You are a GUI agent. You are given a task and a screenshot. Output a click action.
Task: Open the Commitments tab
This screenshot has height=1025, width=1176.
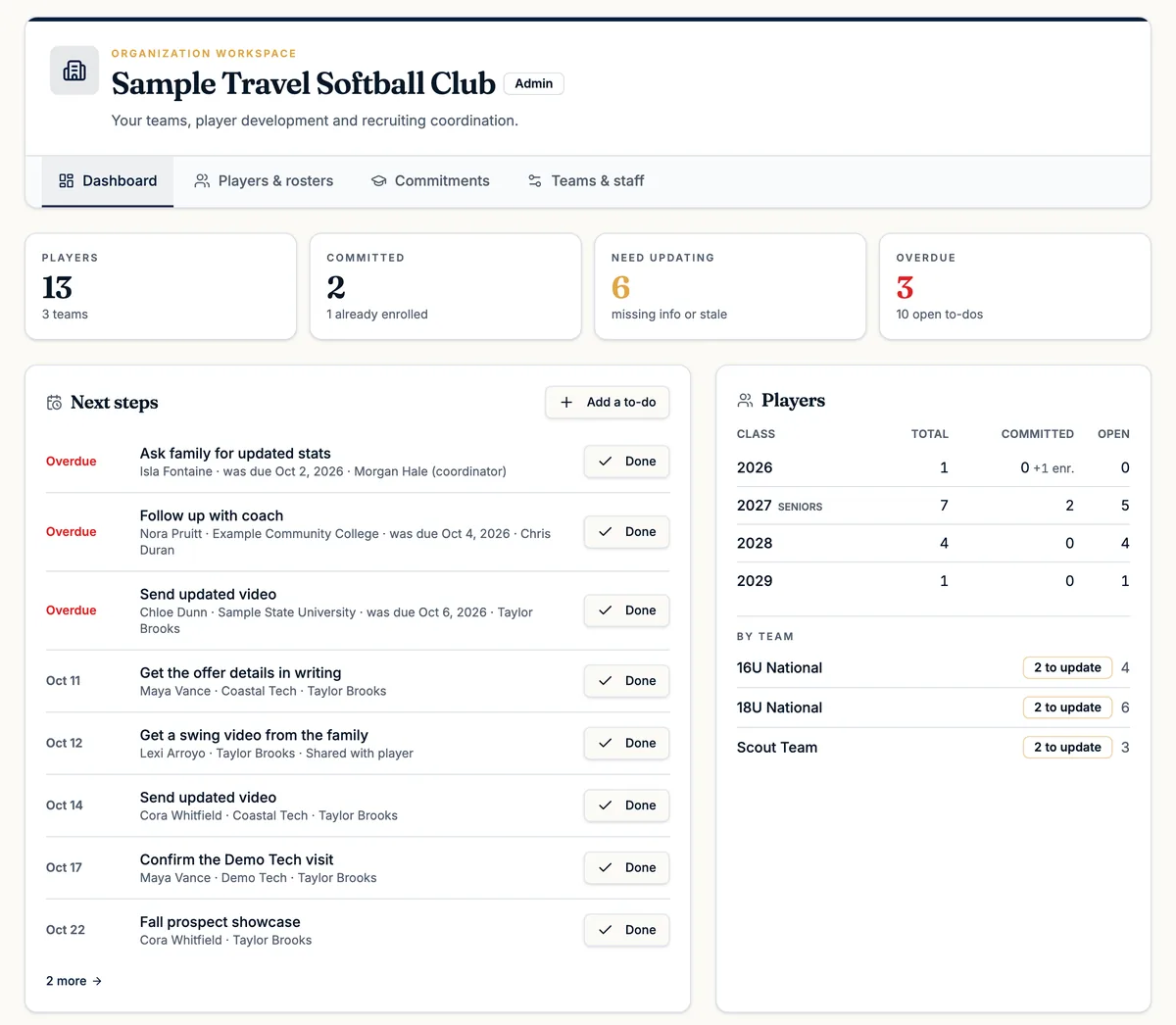430,181
